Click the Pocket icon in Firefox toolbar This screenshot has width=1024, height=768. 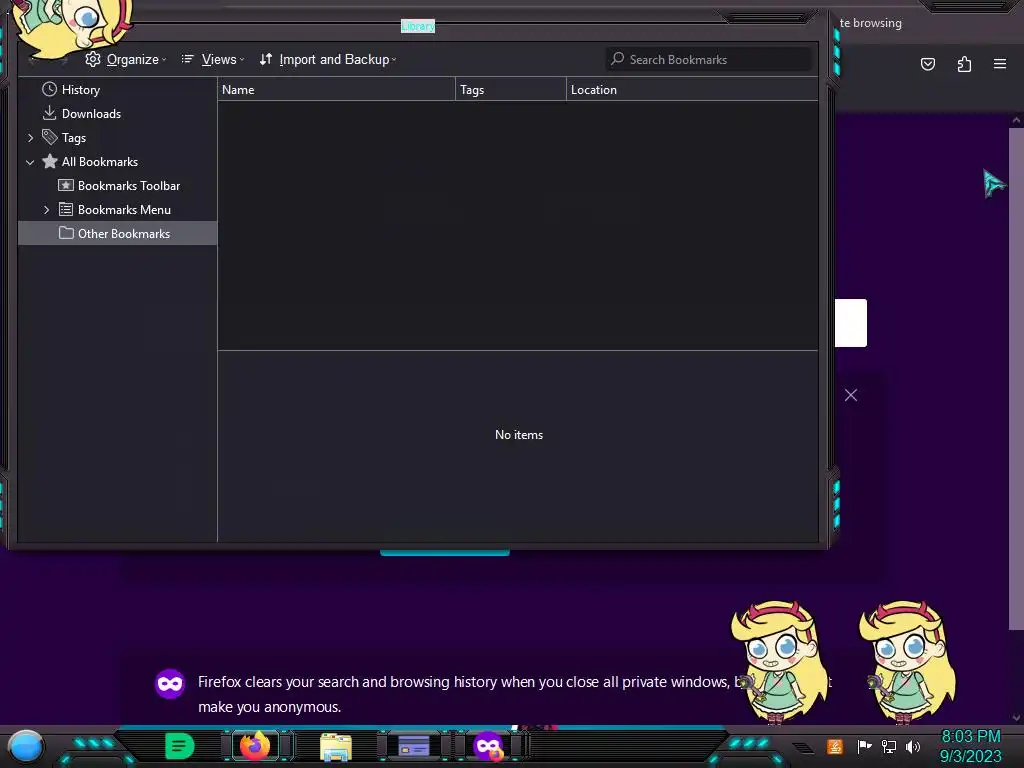927,64
